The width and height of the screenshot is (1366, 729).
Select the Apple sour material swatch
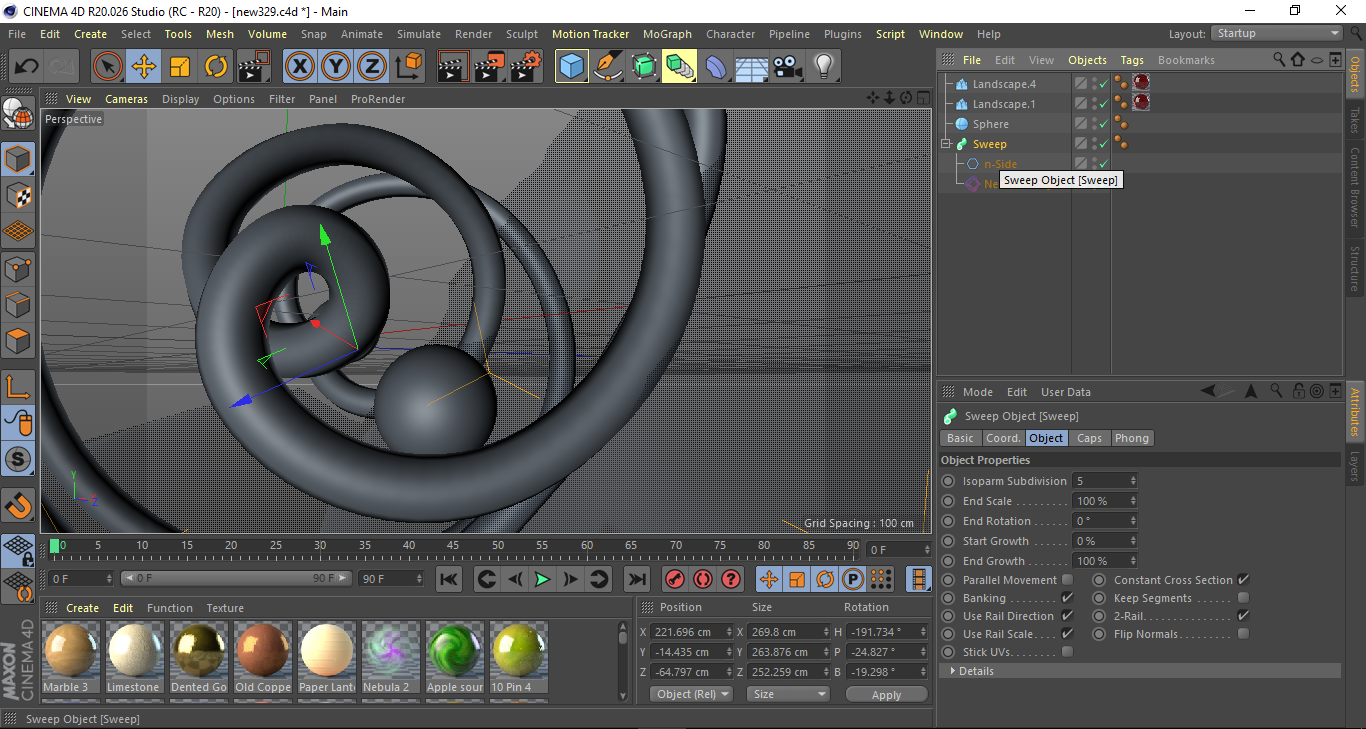tap(455, 657)
